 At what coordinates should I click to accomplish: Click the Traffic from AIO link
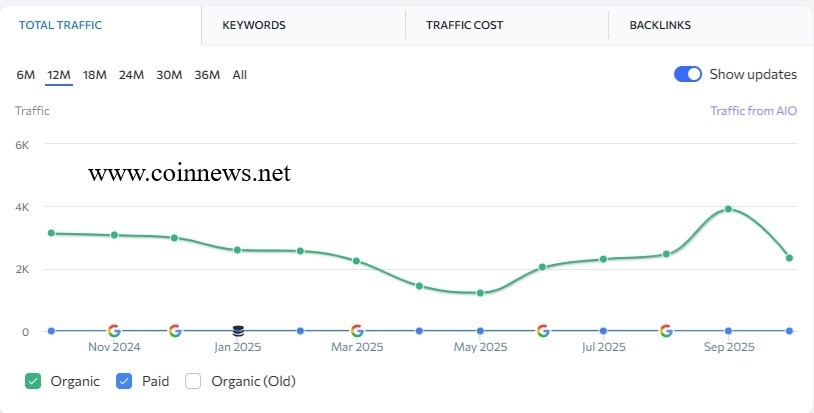click(753, 111)
